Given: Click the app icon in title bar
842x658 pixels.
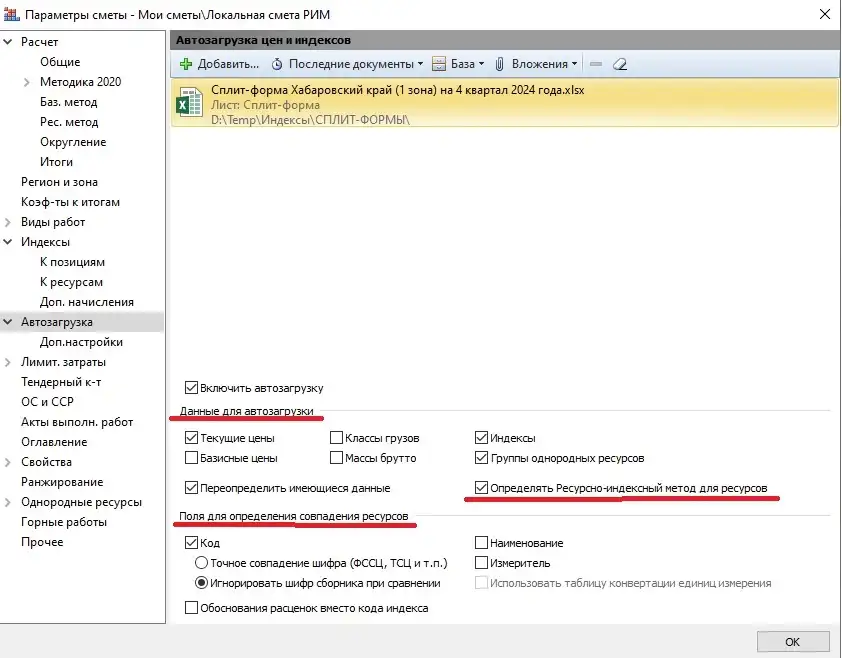Looking at the screenshot, I should coord(11,14).
